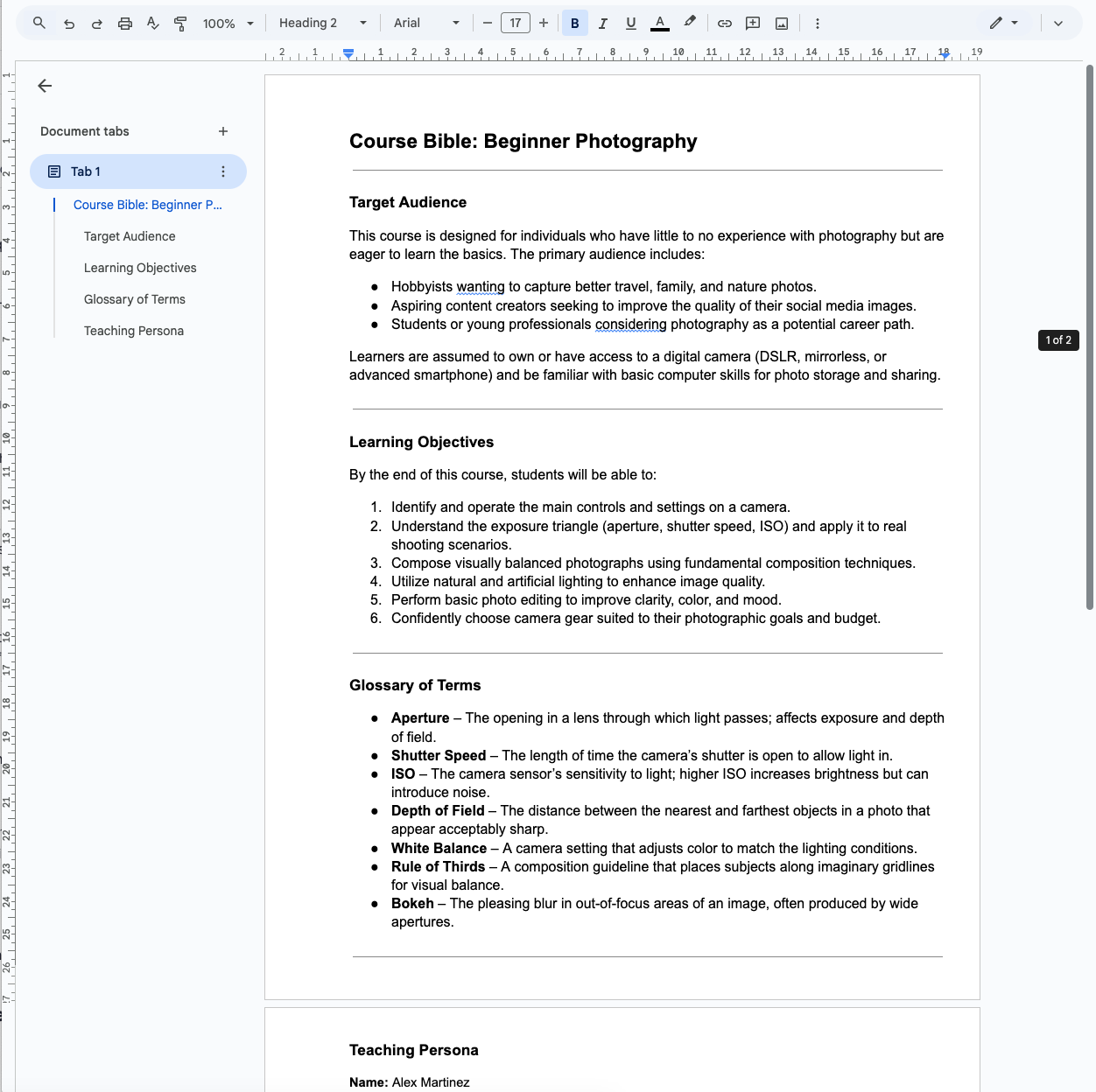Click the Learning Objectives heading in the document

[421, 442]
